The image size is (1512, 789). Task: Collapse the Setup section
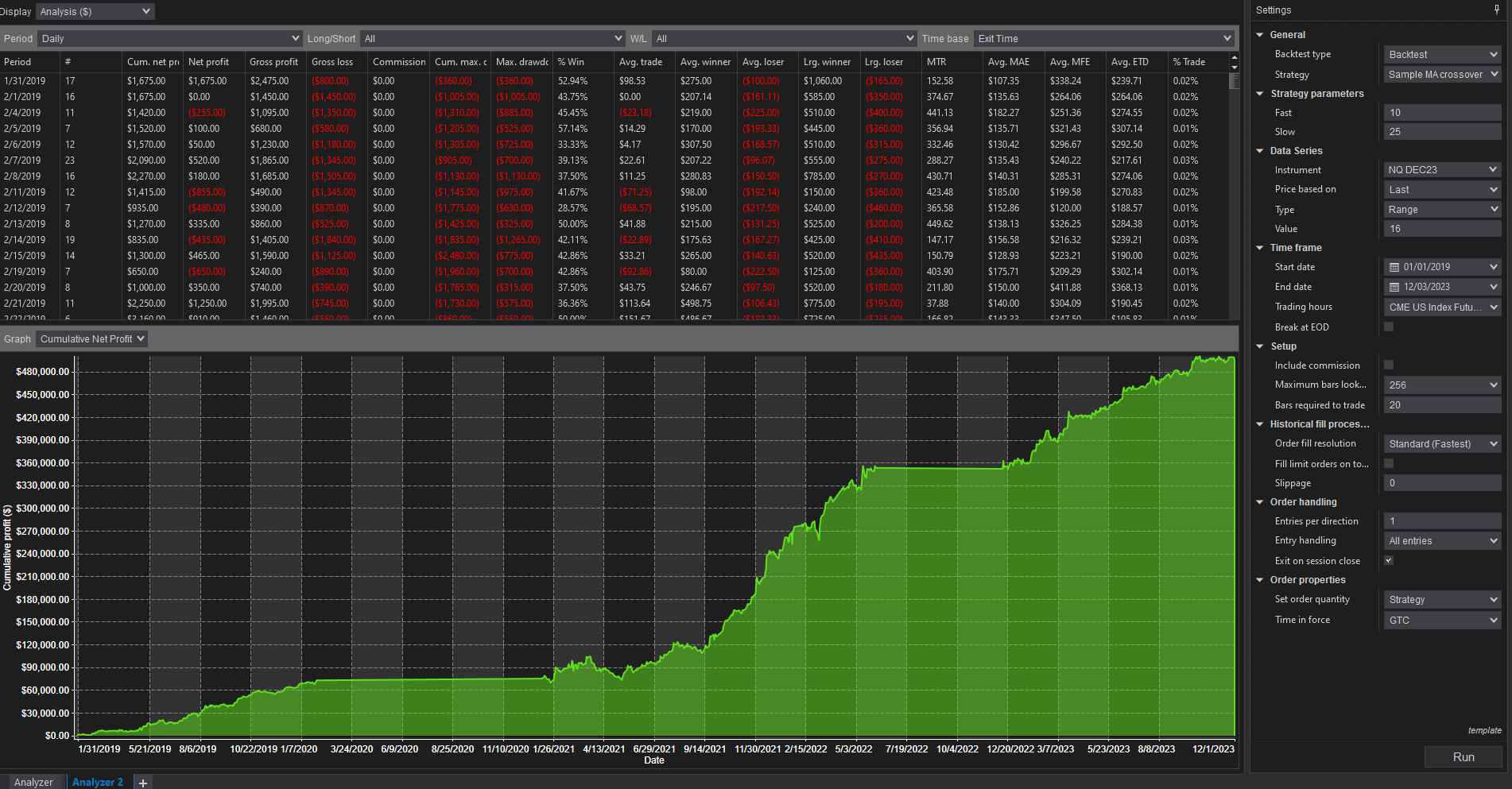tap(1260, 346)
